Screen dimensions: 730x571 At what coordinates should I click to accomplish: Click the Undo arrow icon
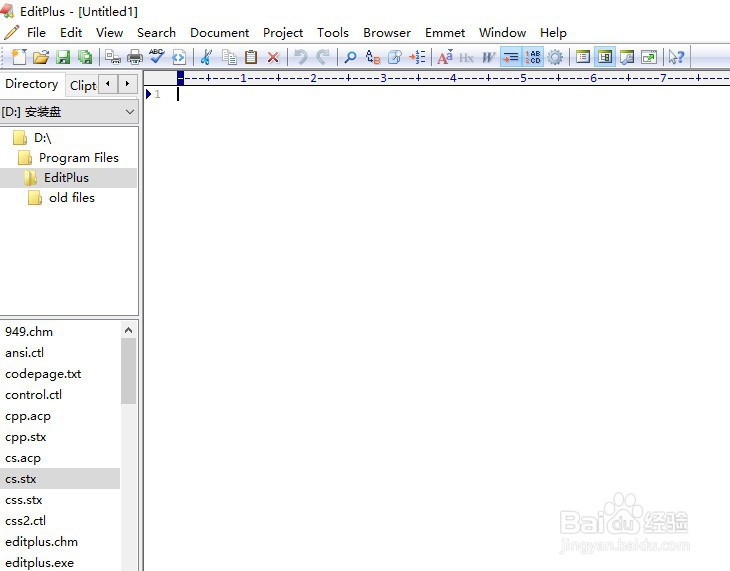pyautogui.click(x=301, y=57)
